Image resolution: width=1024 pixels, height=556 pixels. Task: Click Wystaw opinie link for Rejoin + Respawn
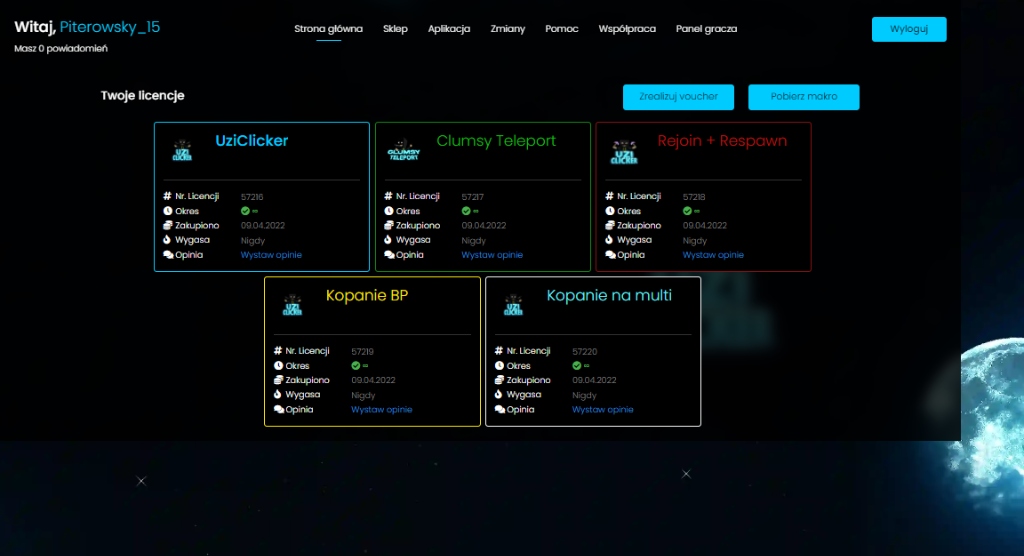713,255
